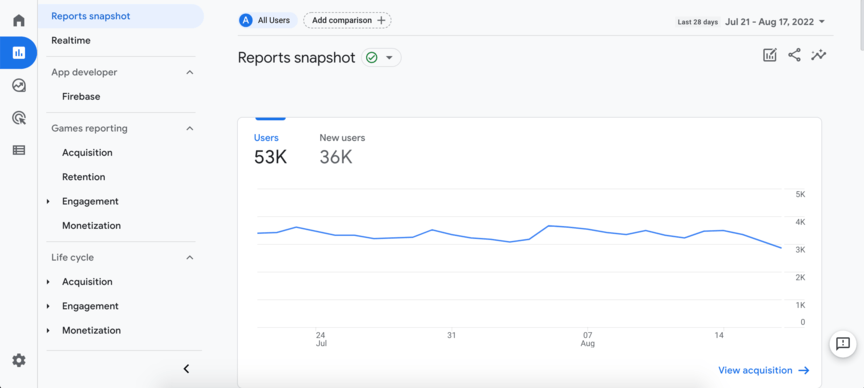Click the 5K y-axis label
This screenshot has height=388, width=864.
(800, 195)
